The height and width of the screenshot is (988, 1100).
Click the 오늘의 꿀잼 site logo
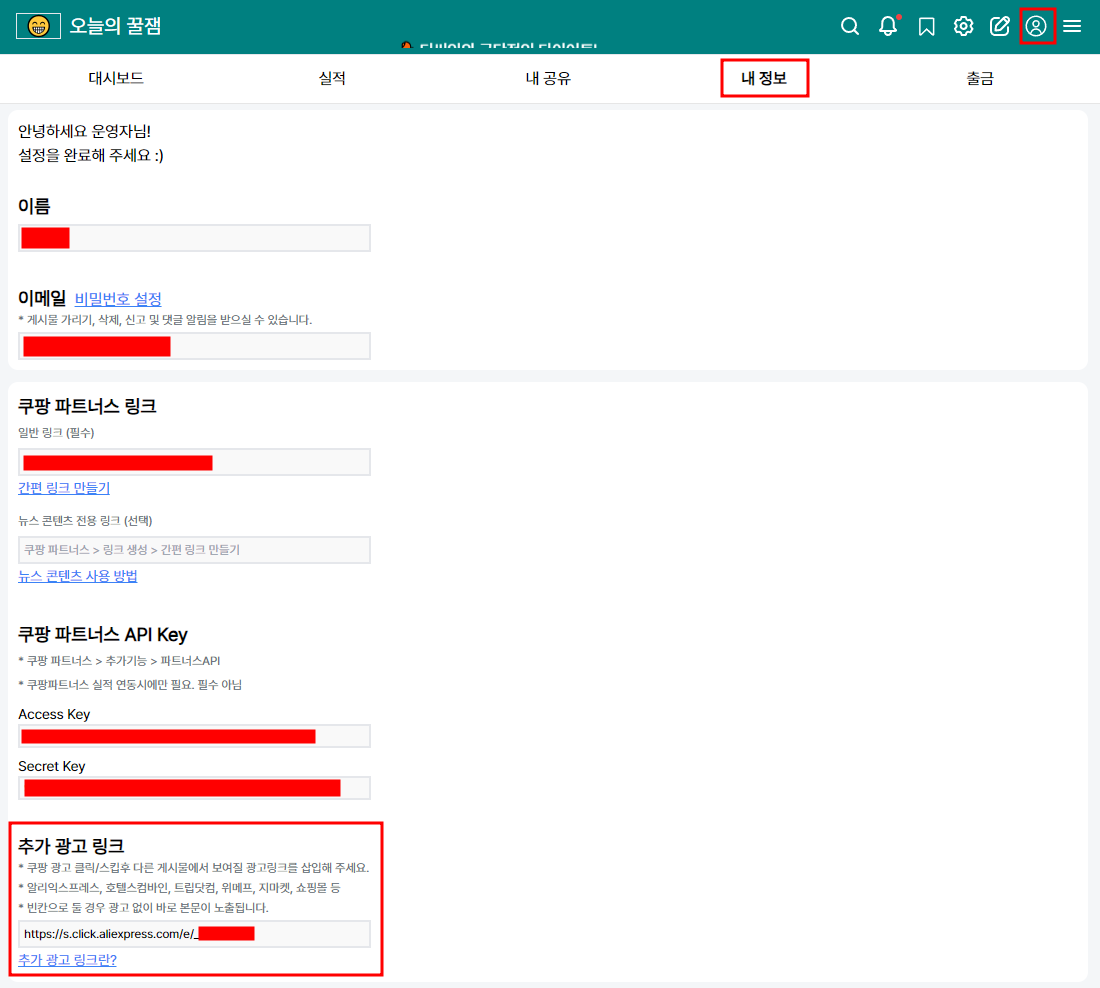point(88,27)
